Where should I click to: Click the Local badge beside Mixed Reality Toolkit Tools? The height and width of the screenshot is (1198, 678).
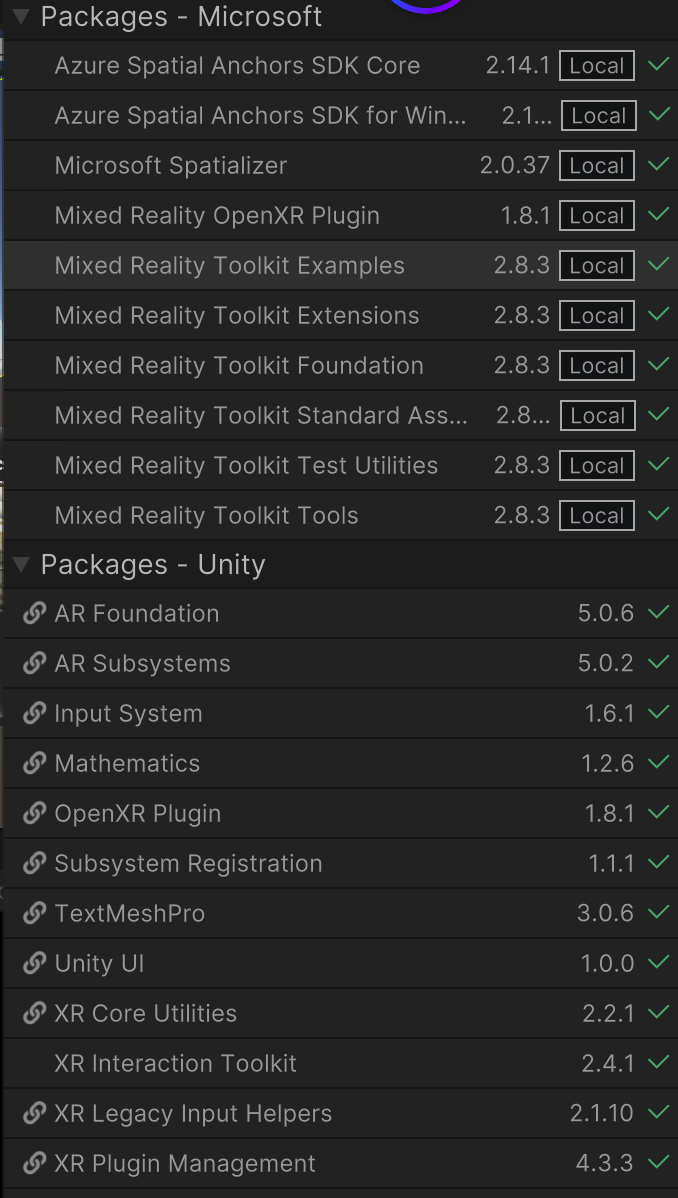(596, 515)
